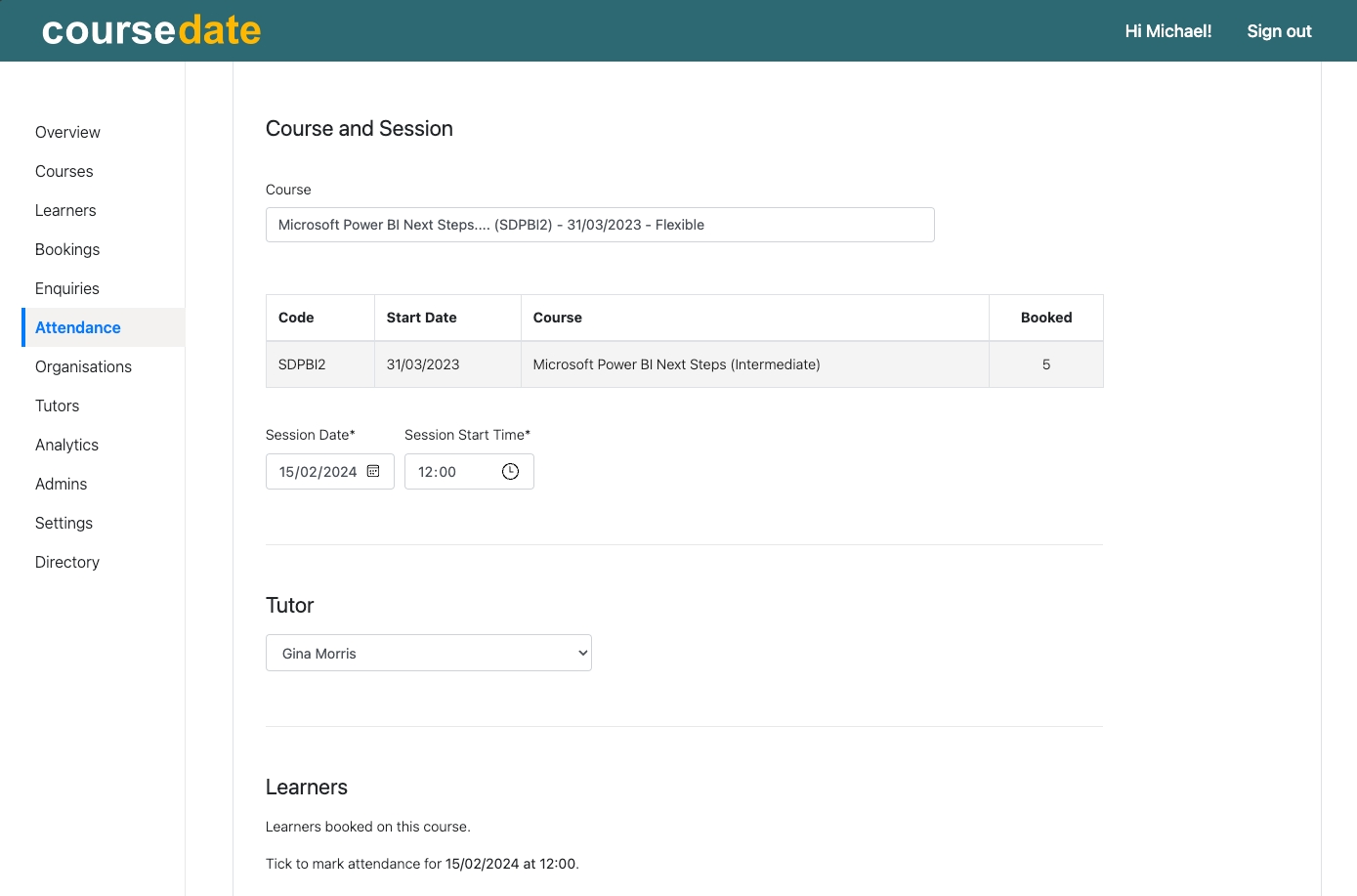Open Settings from the sidebar

[64, 523]
